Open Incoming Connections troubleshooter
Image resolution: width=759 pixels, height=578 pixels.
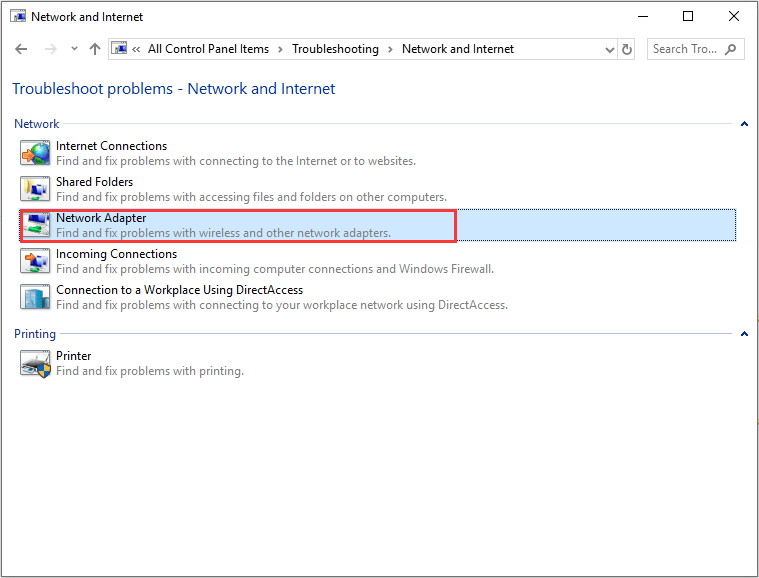[117, 254]
